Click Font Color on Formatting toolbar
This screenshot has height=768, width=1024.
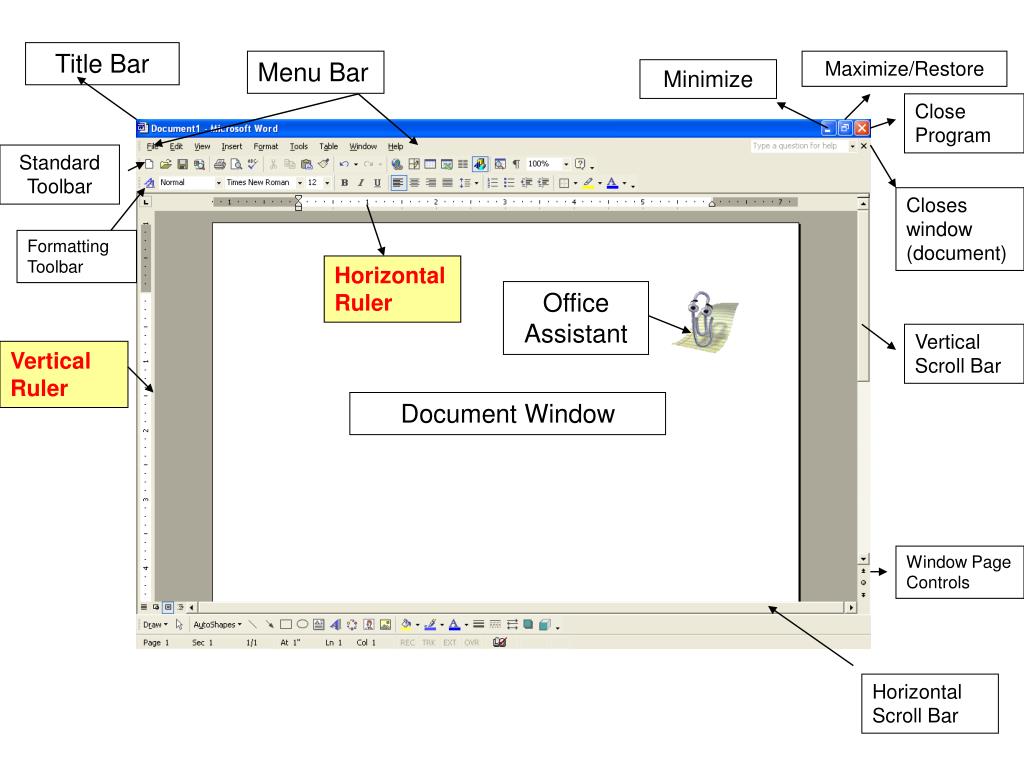[x=613, y=183]
